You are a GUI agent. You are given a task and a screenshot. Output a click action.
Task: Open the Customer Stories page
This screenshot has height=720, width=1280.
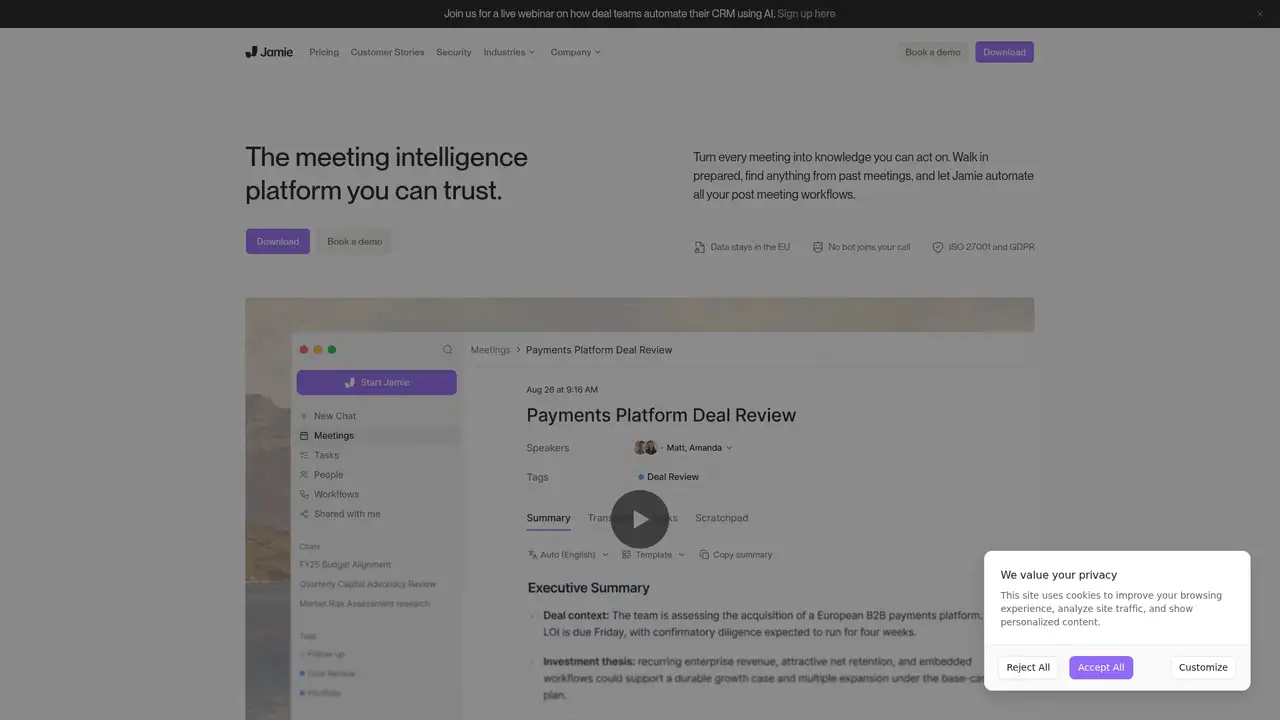click(387, 52)
